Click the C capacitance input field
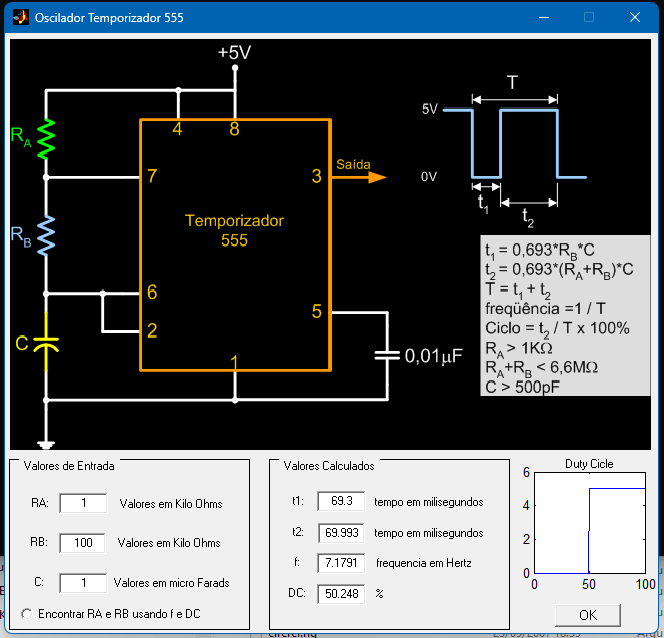 point(83,583)
